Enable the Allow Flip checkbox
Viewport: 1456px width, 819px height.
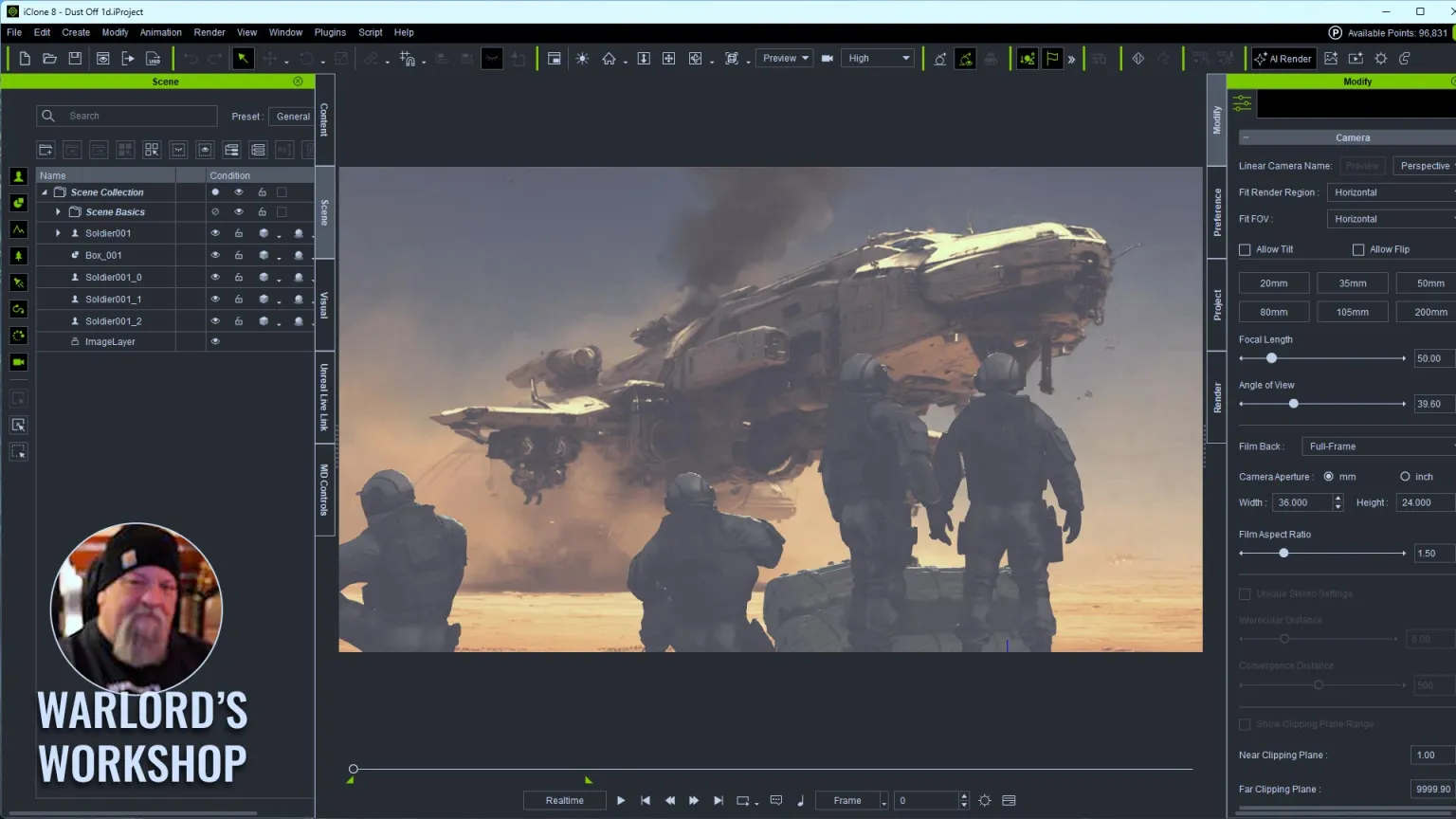point(1358,249)
